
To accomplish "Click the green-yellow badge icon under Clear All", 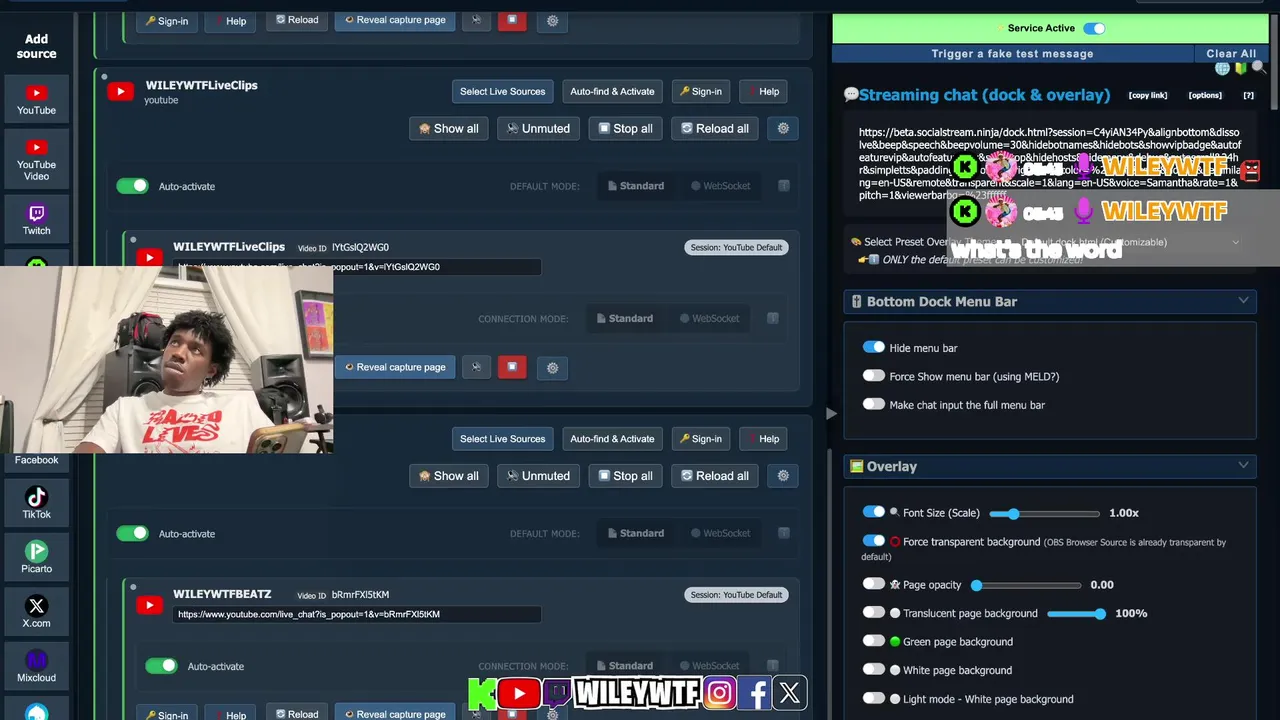I will (1241, 68).
